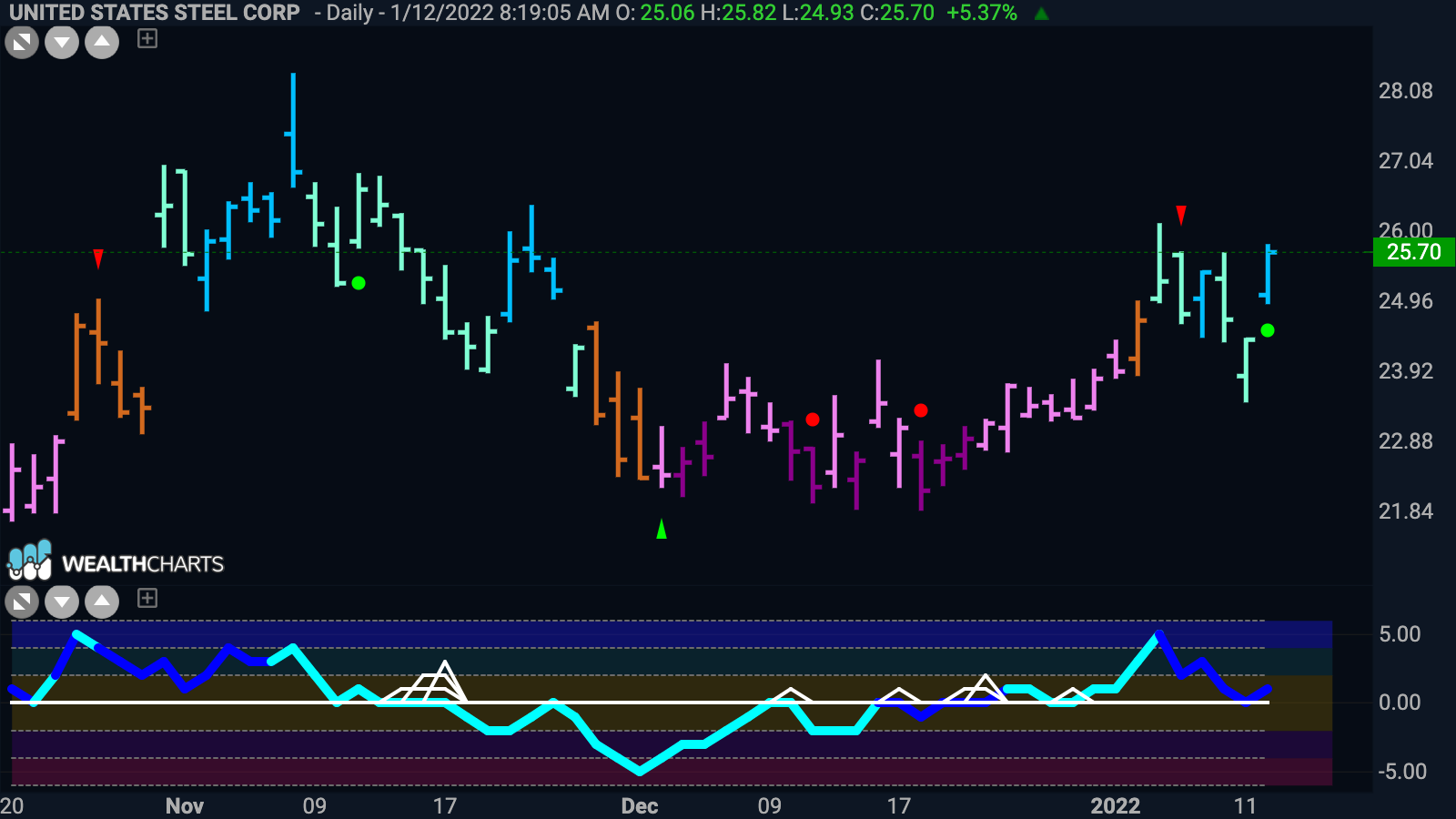
Task: Click the UNITED STATES STEEL CORP title
Action: (x=154, y=13)
